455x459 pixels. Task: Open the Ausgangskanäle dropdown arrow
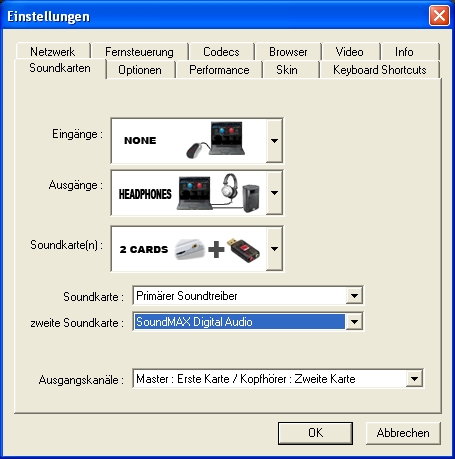(414, 379)
